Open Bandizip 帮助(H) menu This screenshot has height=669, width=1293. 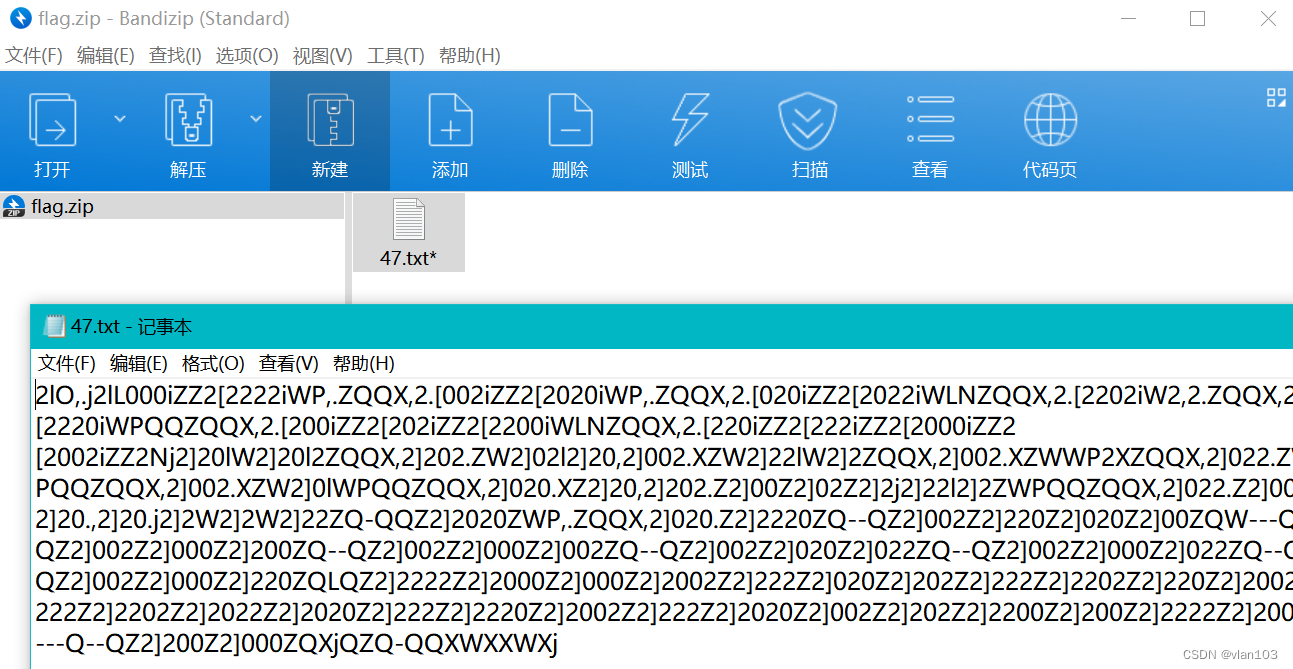coord(470,55)
